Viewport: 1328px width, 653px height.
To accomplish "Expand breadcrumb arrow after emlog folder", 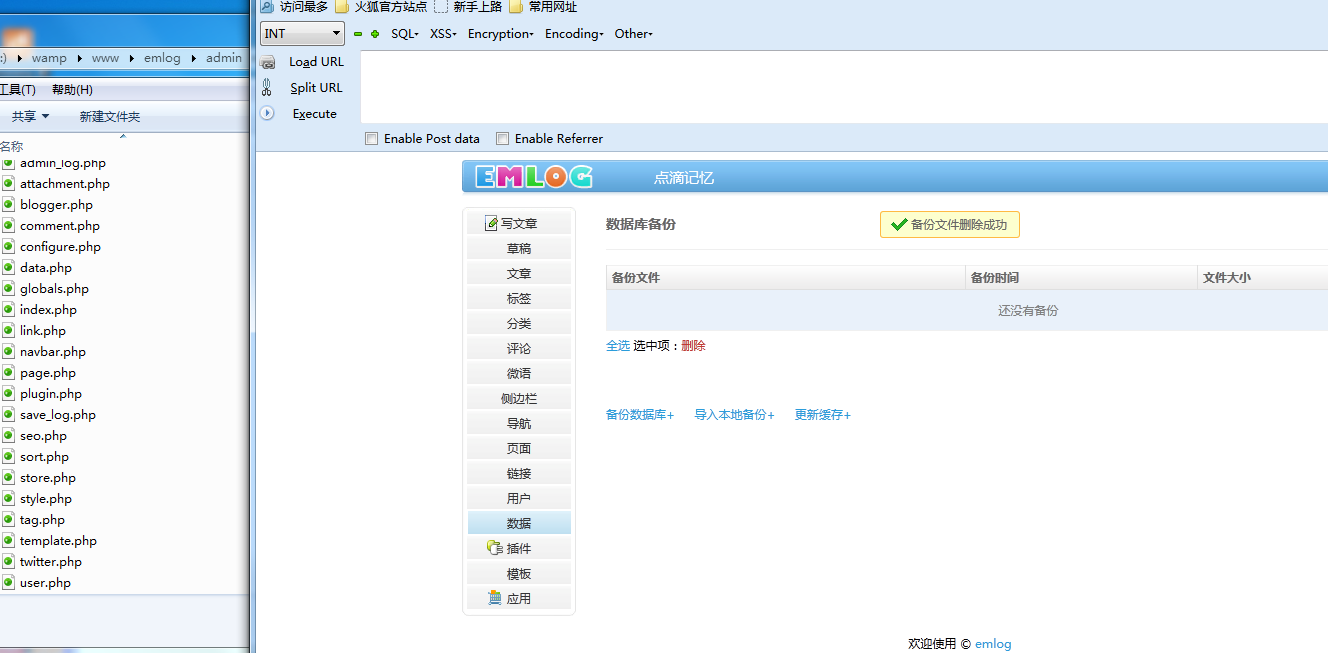I will [194, 58].
